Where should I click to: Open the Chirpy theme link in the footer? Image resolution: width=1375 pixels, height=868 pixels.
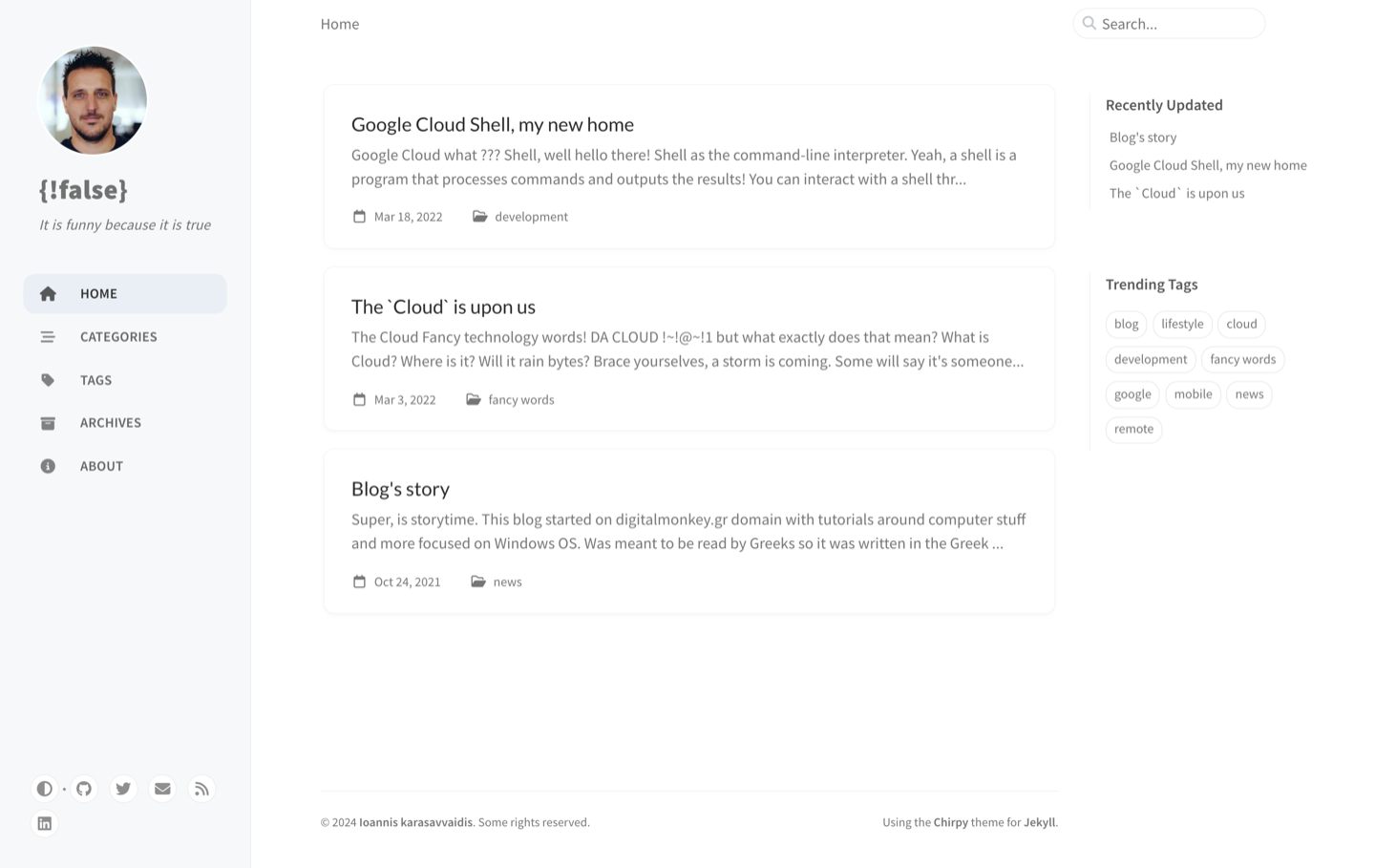click(951, 822)
